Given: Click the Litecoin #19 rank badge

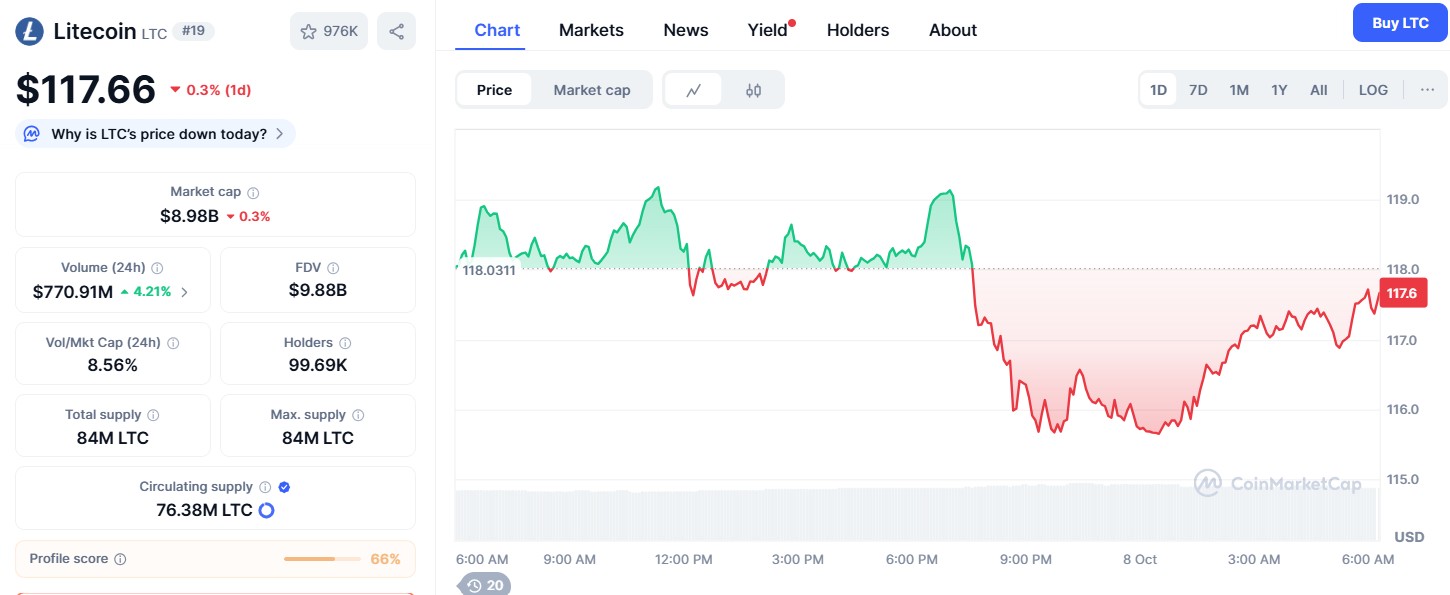Looking at the screenshot, I should coord(193,31).
